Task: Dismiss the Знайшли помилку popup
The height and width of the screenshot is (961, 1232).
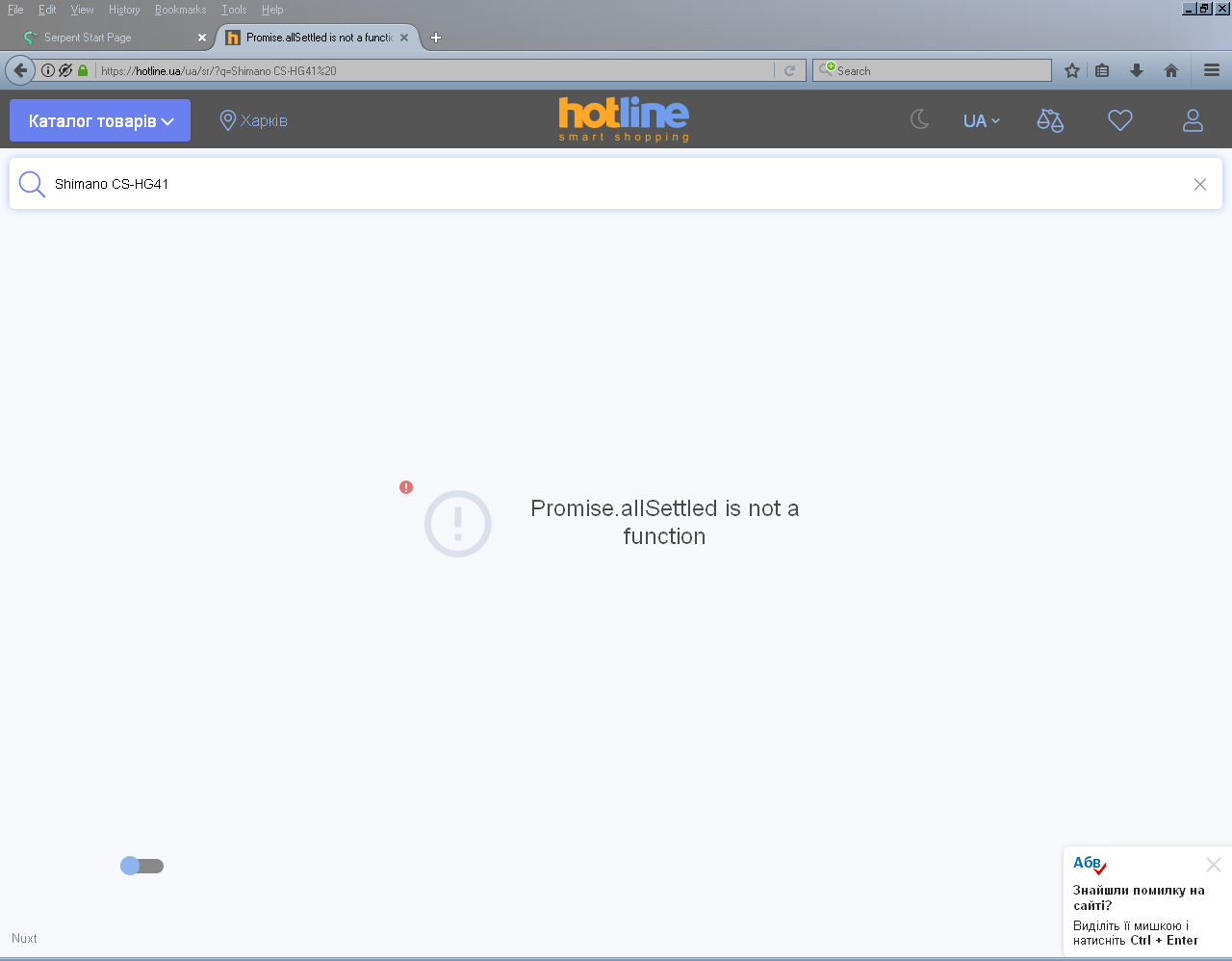Action: [1214, 865]
